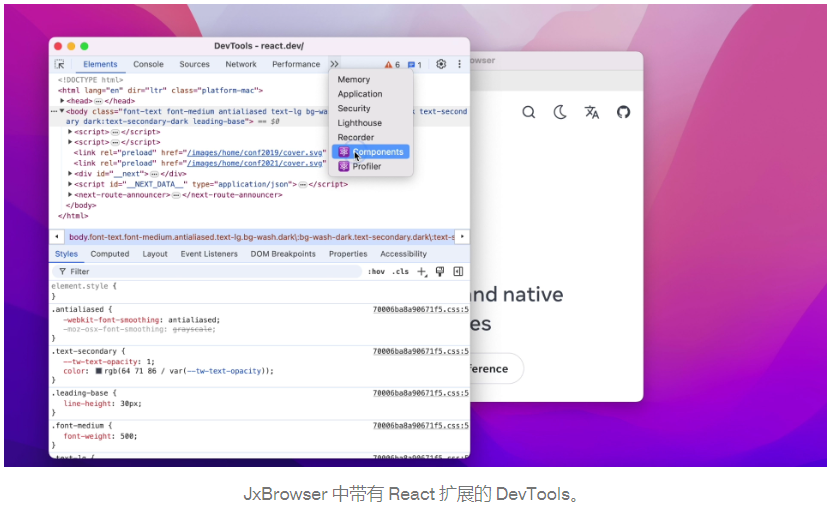The image size is (830, 510).
Task: Open the GitHub icon in browser window
Action: point(624,112)
